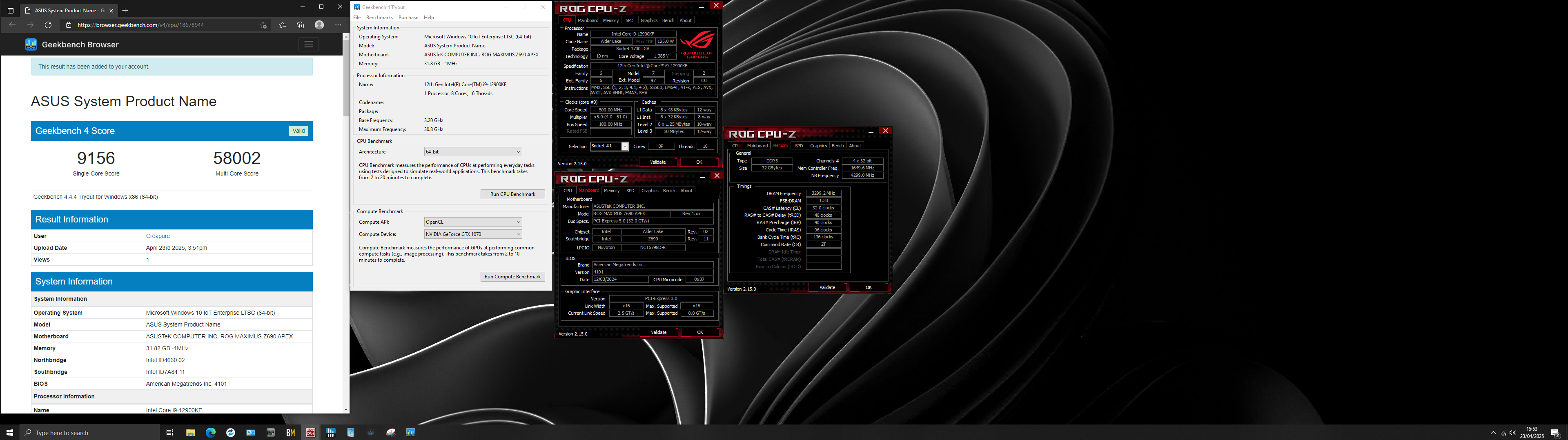Open ROG CPU-Z from the taskbar
The width and height of the screenshot is (1568, 440).
[310, 432]
